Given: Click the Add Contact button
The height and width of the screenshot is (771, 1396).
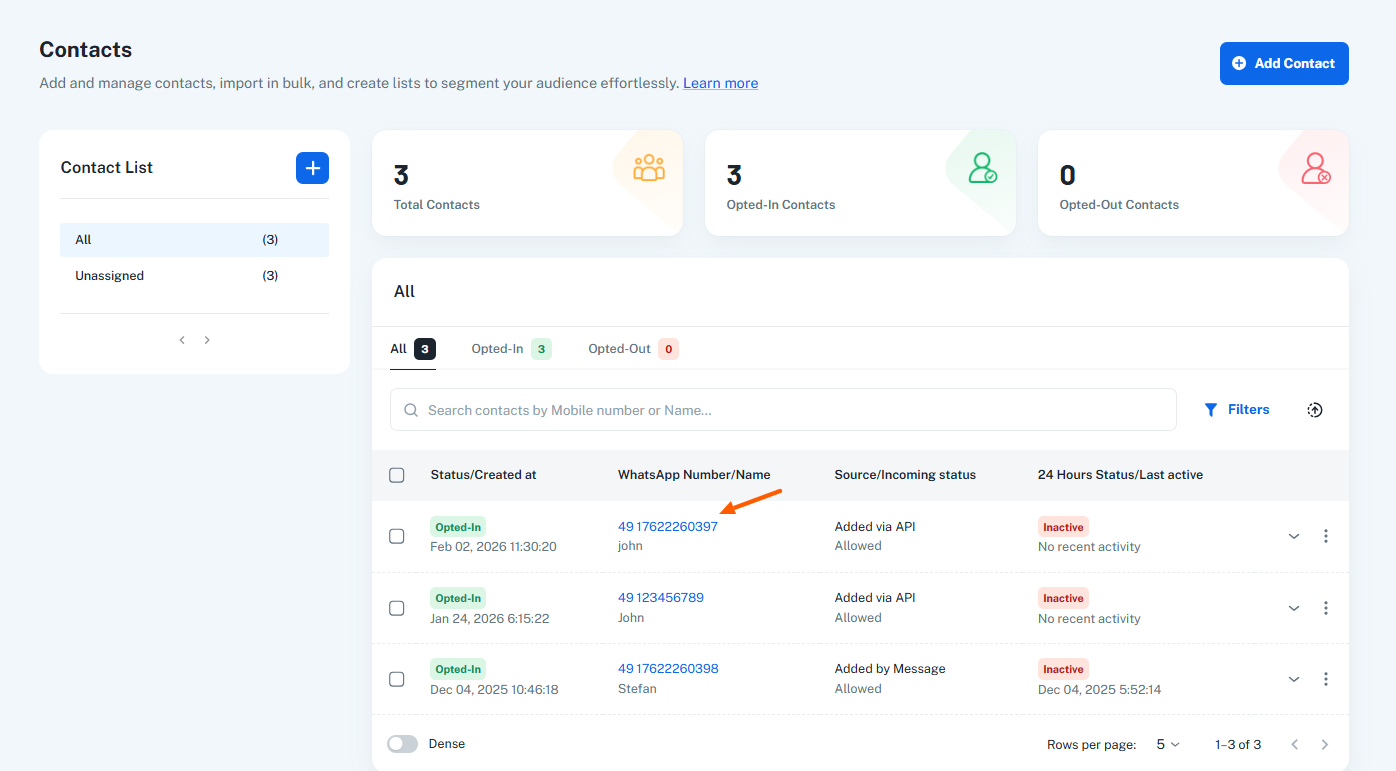Looking at the screenshot, I should click(x=1283, y=63).
